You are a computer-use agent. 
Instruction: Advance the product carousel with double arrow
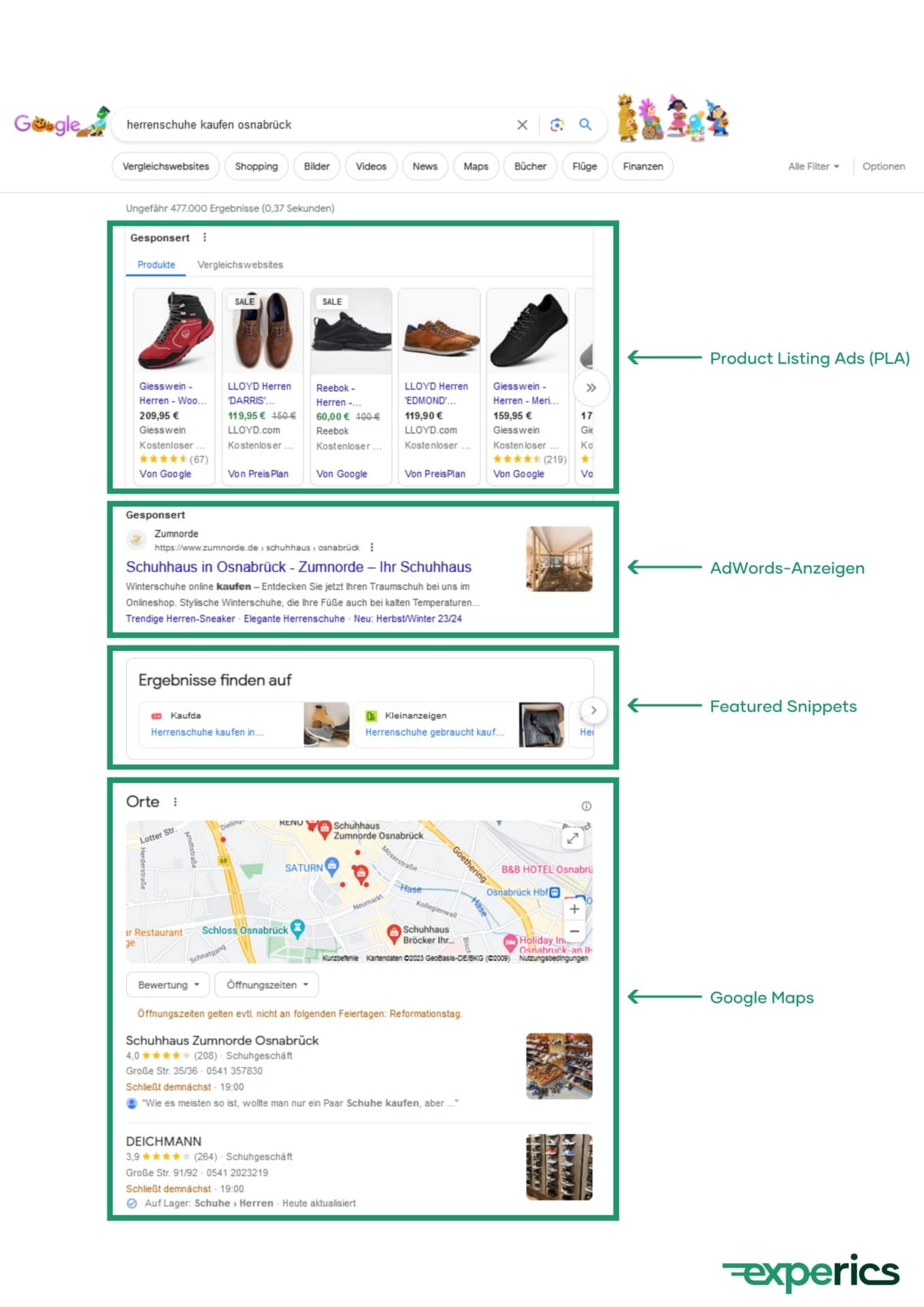tap(591, 387)
